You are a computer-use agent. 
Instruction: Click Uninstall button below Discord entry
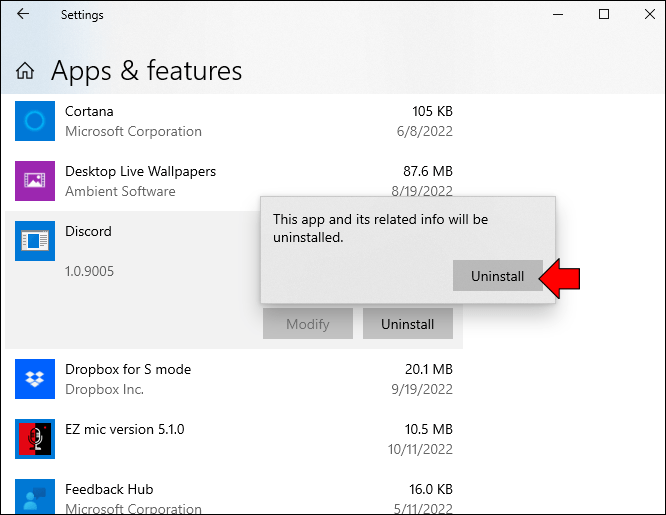(407, 324)
